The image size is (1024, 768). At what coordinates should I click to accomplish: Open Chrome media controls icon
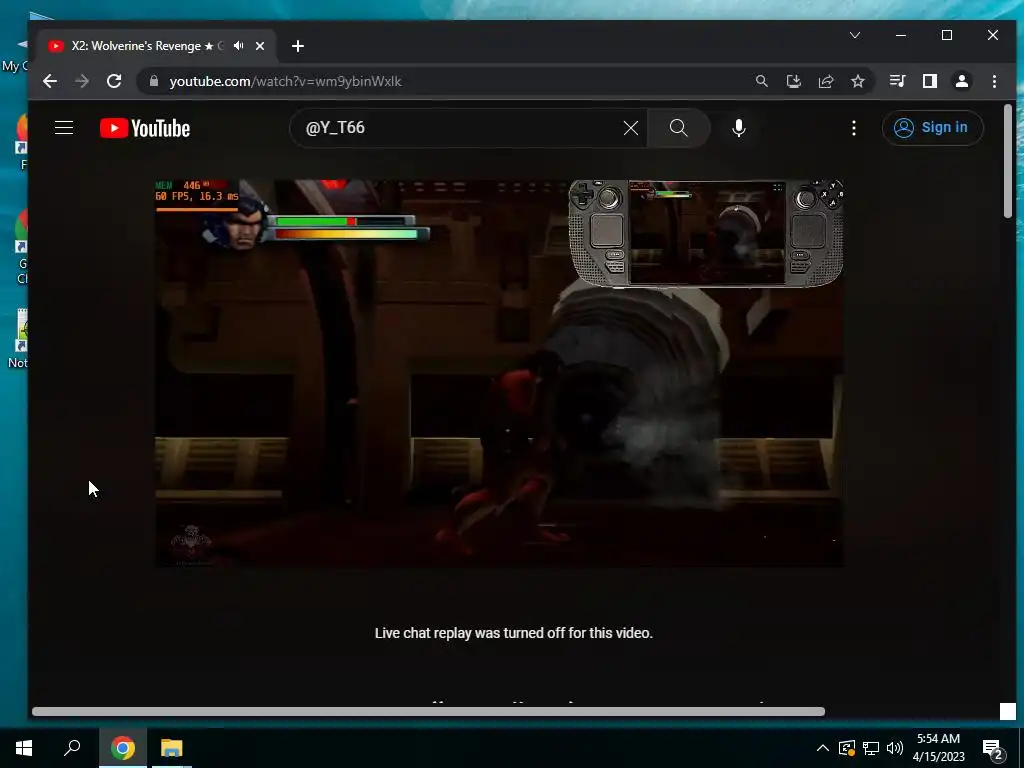[897, 81]
